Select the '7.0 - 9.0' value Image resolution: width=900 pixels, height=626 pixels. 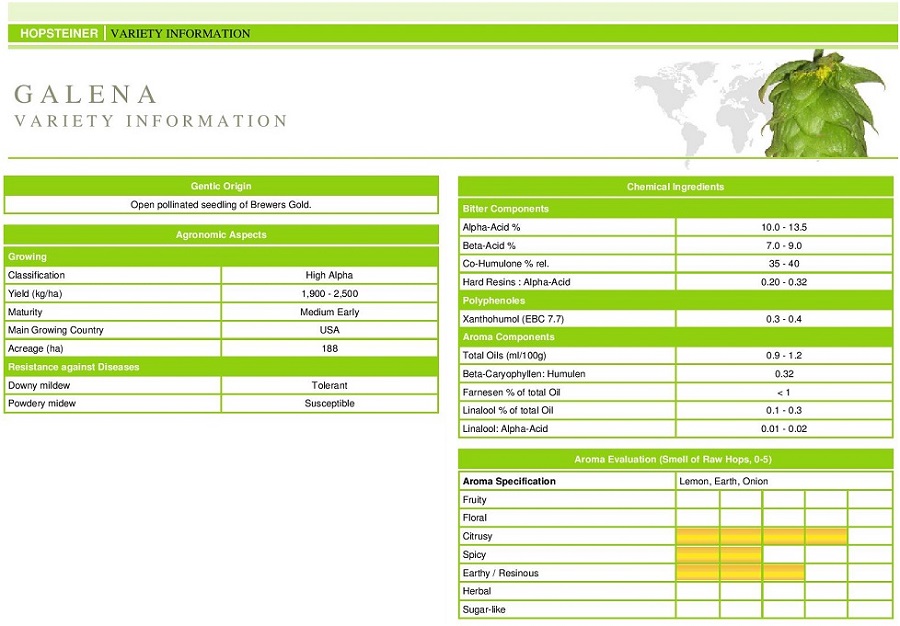click(x=784, y=246)
